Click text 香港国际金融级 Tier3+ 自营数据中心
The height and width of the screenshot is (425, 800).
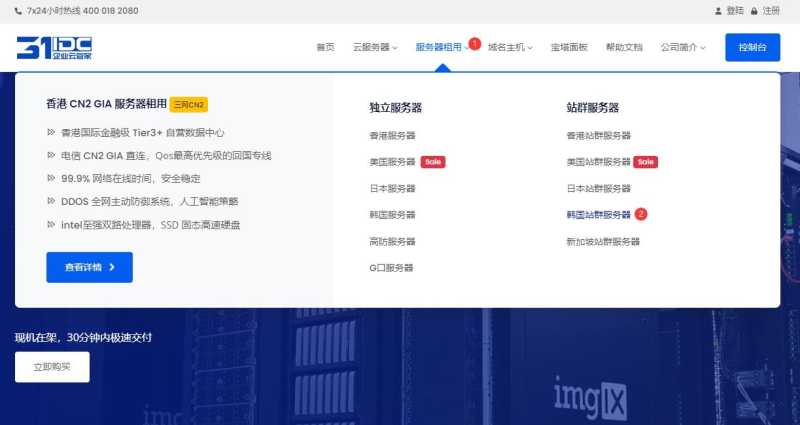click(x=142, y=133)
